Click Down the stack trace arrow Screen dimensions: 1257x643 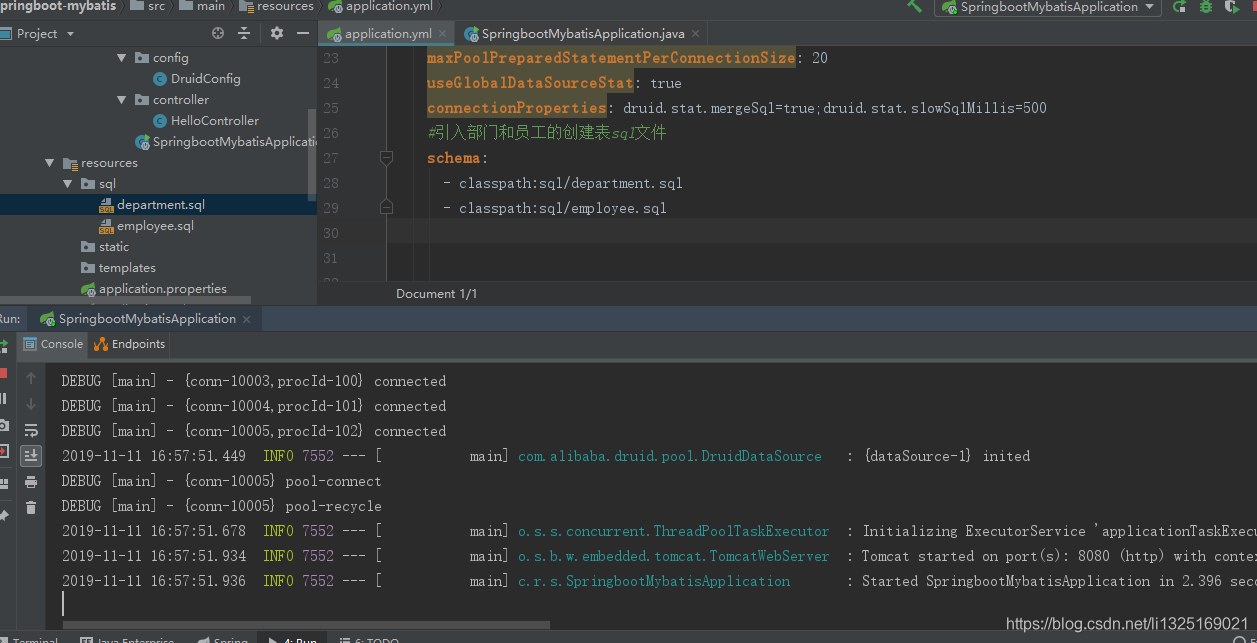[x=31, y=404]
